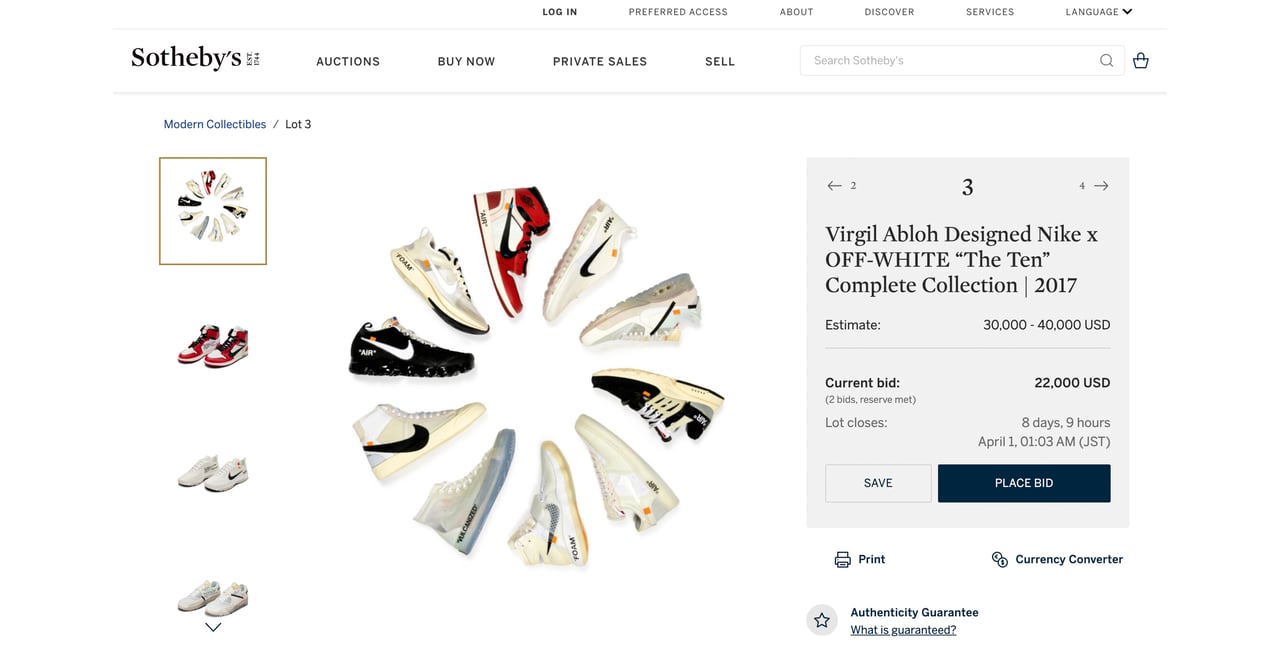This screenshot has width=1280, height=670.
Task: Open the shopping bag cart icon
Action: (1140, 60)
